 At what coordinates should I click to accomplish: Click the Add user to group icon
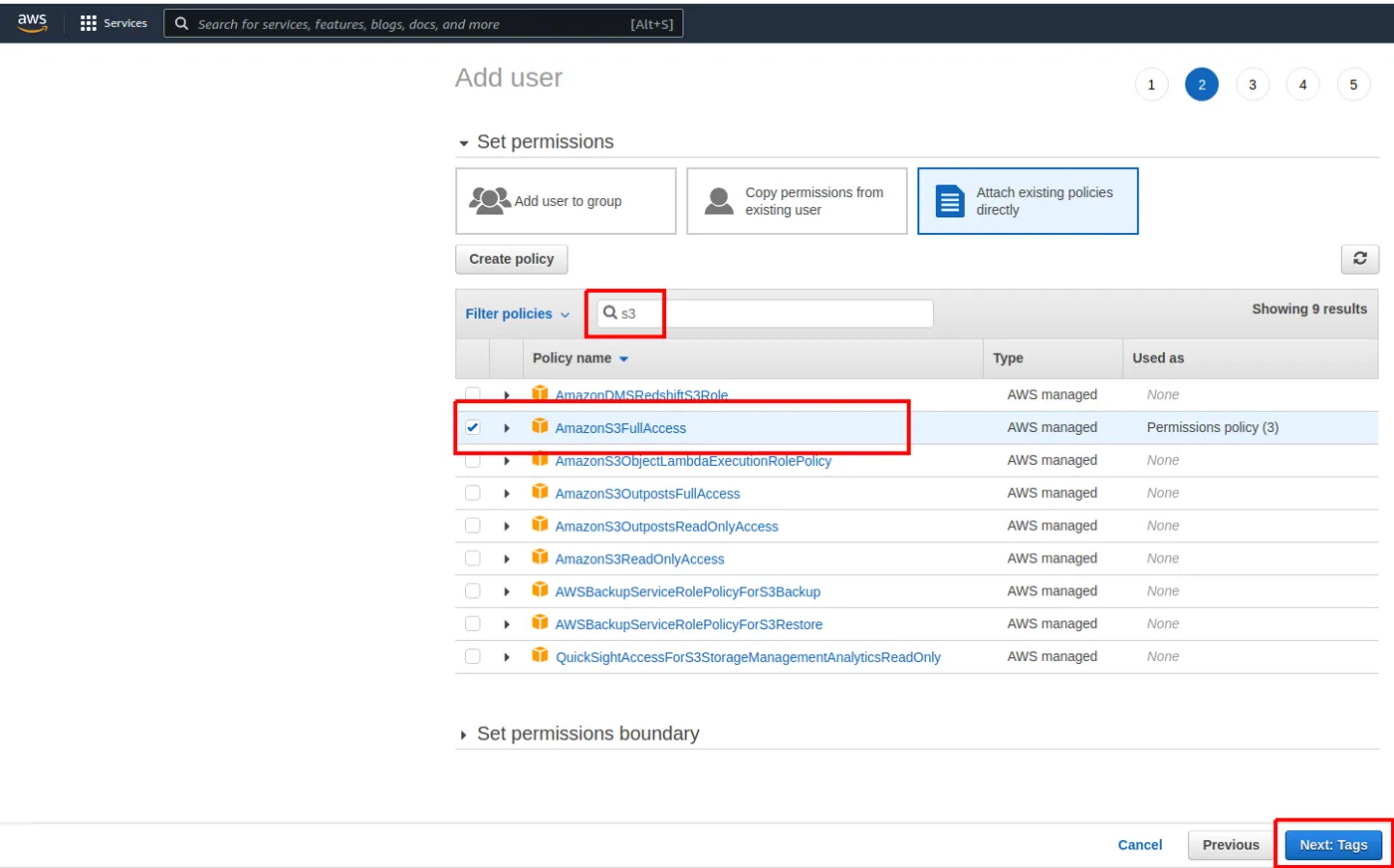490,201
